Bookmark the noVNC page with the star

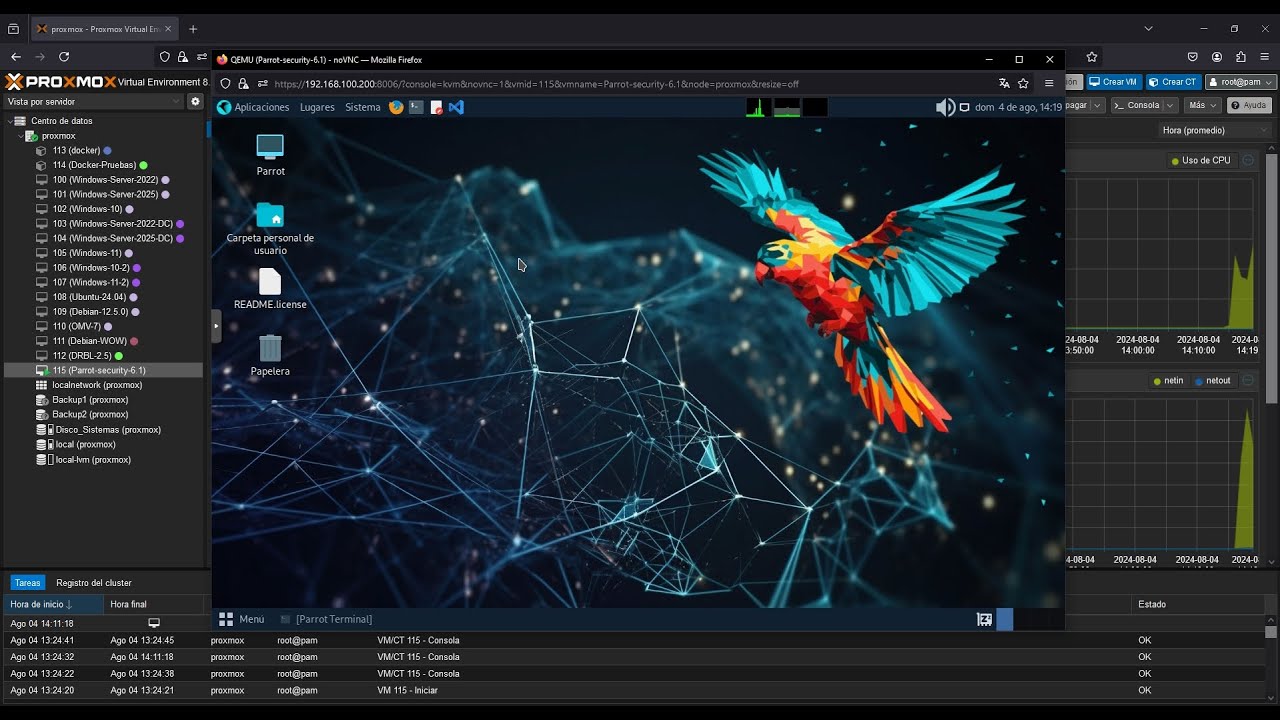(x=1023, y=84)
